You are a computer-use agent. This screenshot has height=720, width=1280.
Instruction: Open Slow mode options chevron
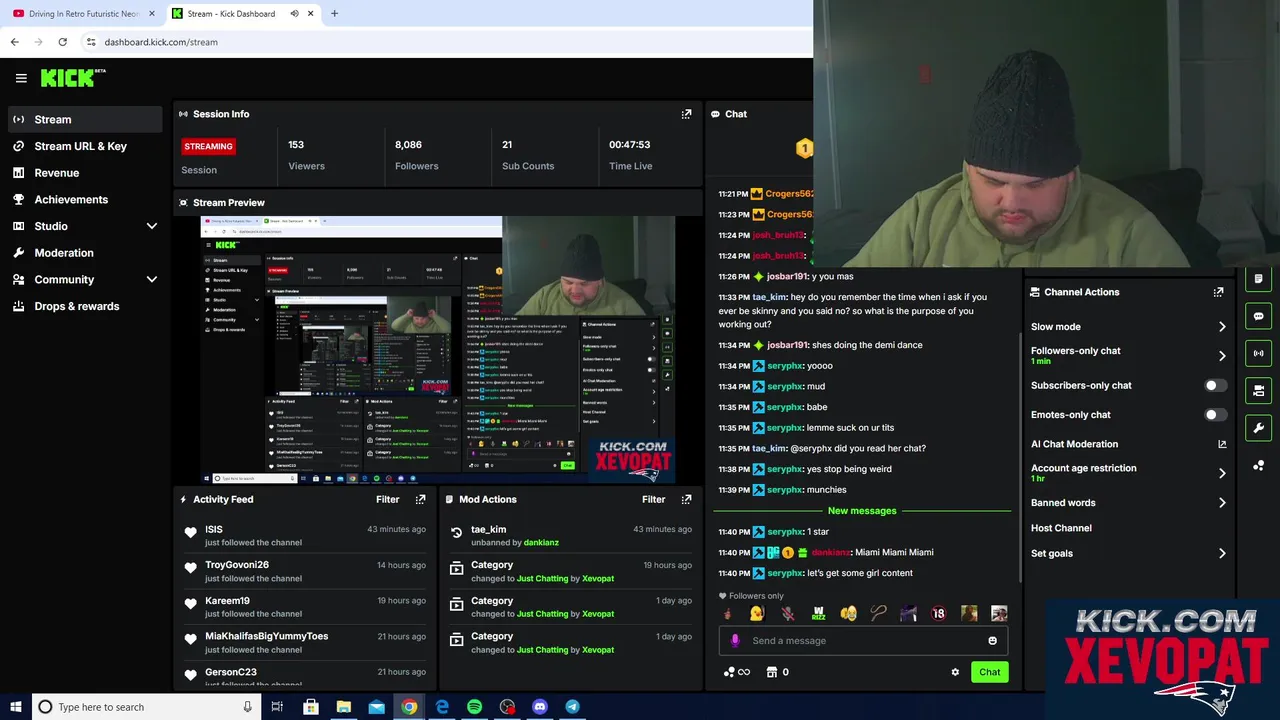pos(1221,327)
